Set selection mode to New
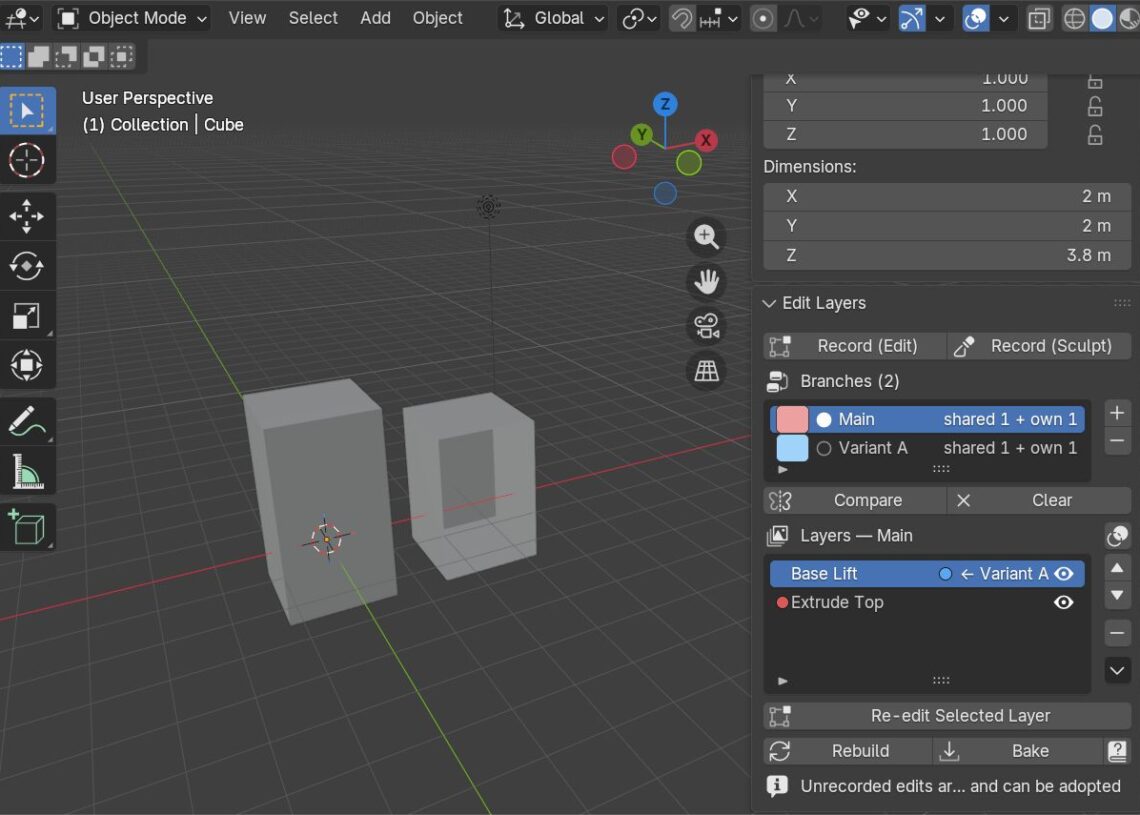 [12, 56]
